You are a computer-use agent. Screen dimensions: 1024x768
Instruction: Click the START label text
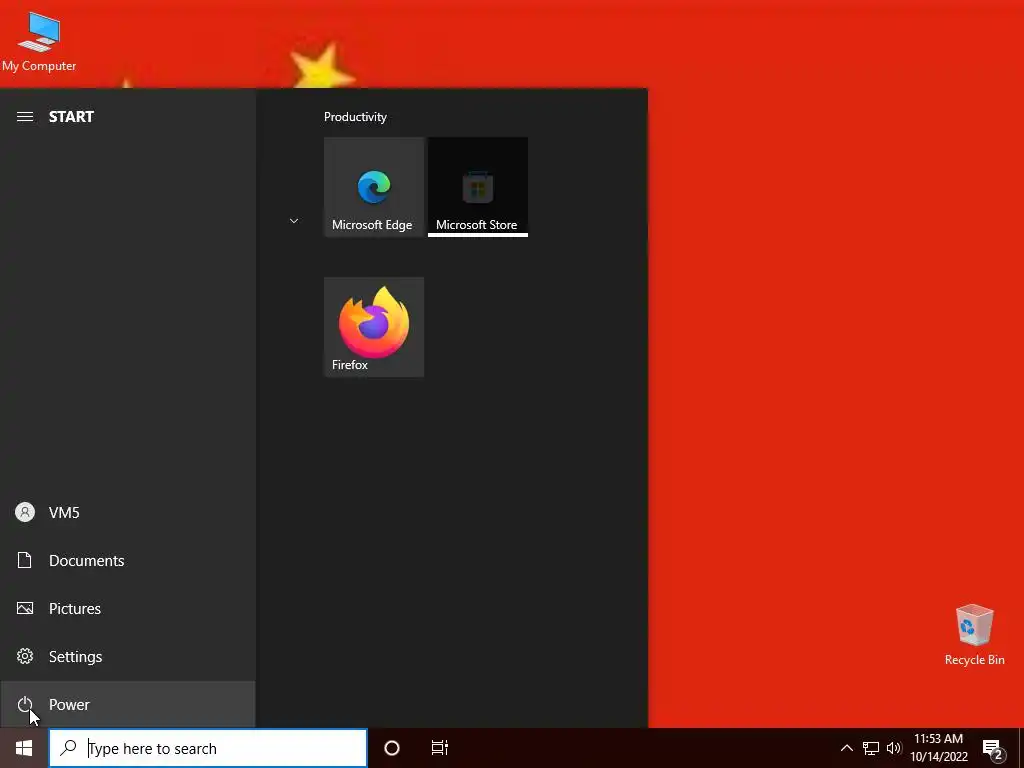point(71,117)
